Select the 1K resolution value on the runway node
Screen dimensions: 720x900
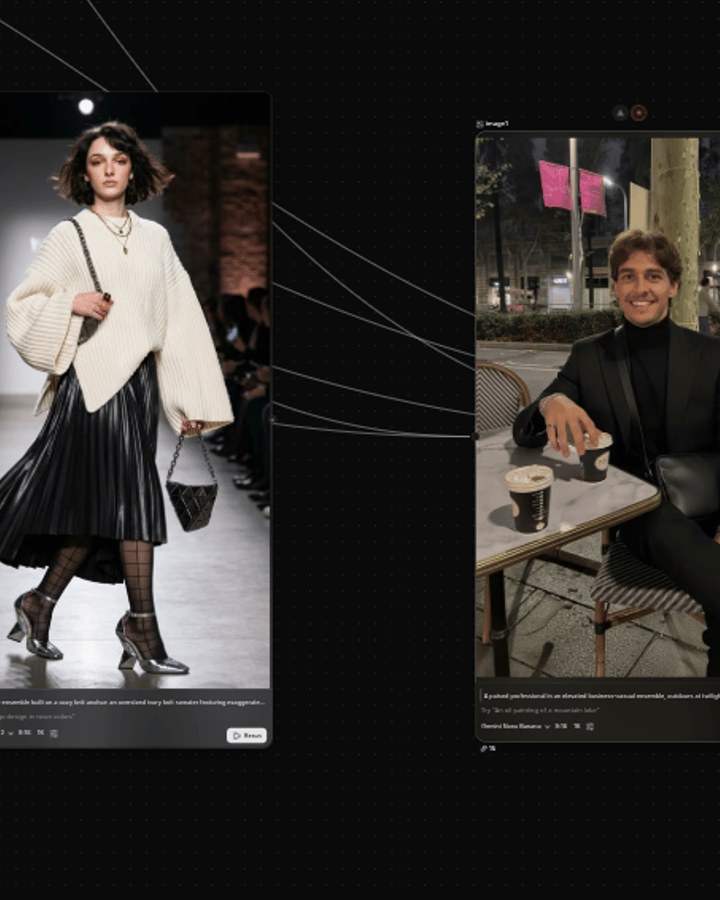tap(41, 733)
